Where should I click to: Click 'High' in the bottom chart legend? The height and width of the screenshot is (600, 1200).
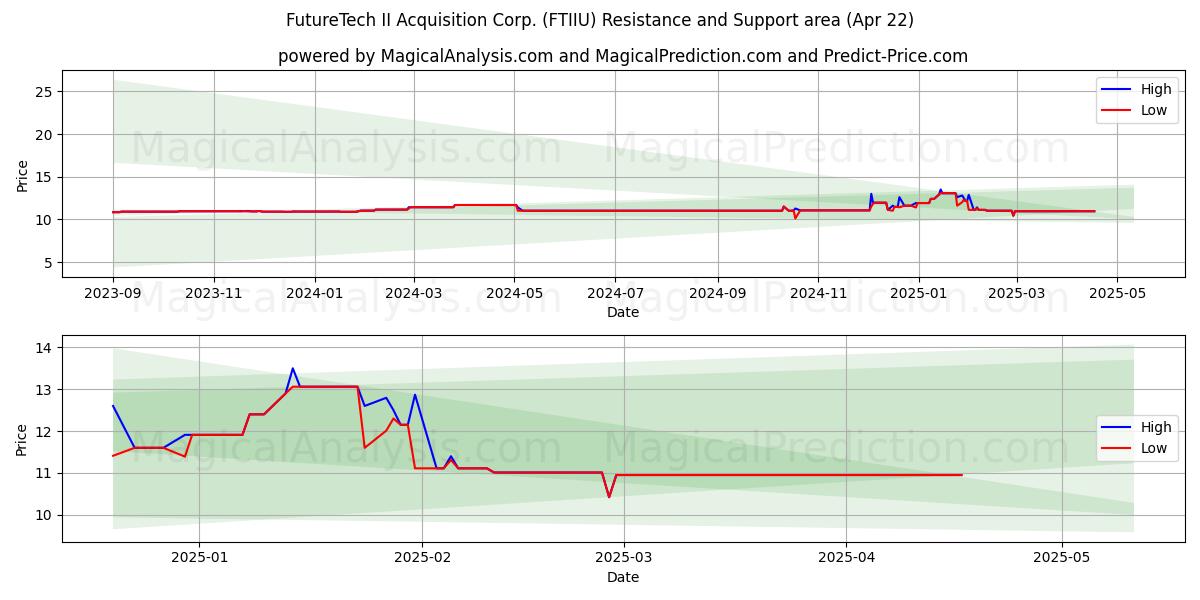1156,427
